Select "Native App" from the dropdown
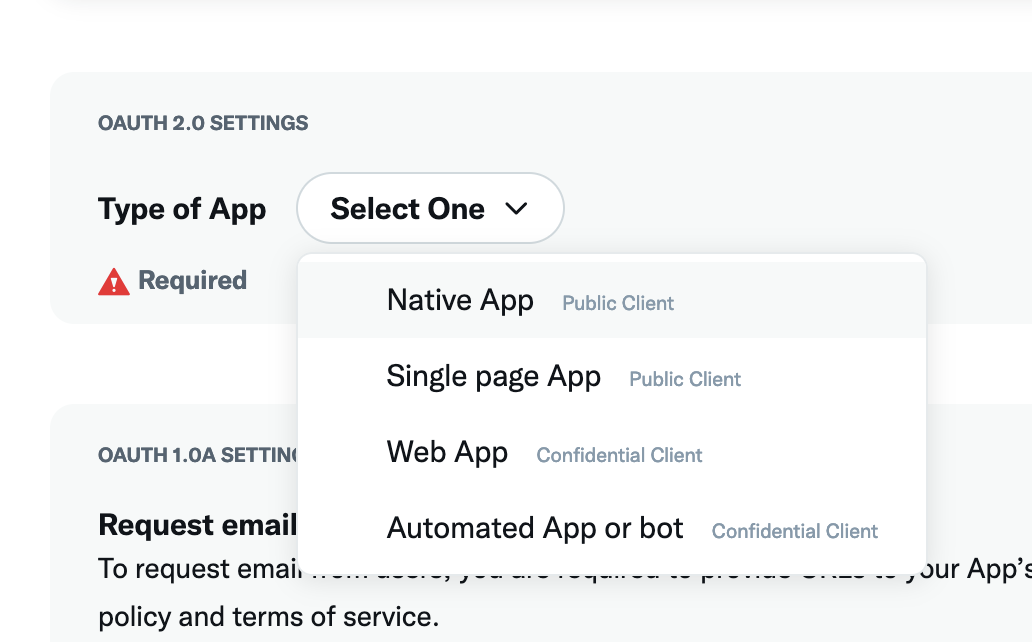 pos(460,300)
